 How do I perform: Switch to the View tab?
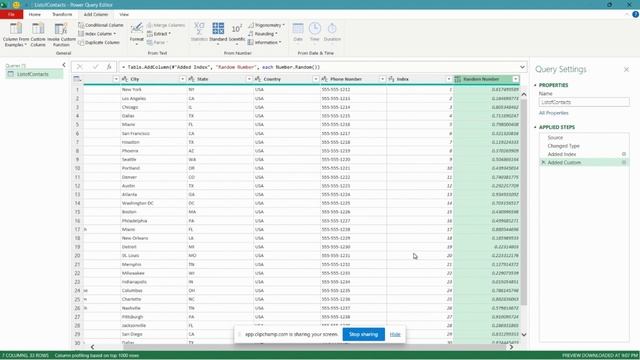pyautogui.click(x=124, y=14)
